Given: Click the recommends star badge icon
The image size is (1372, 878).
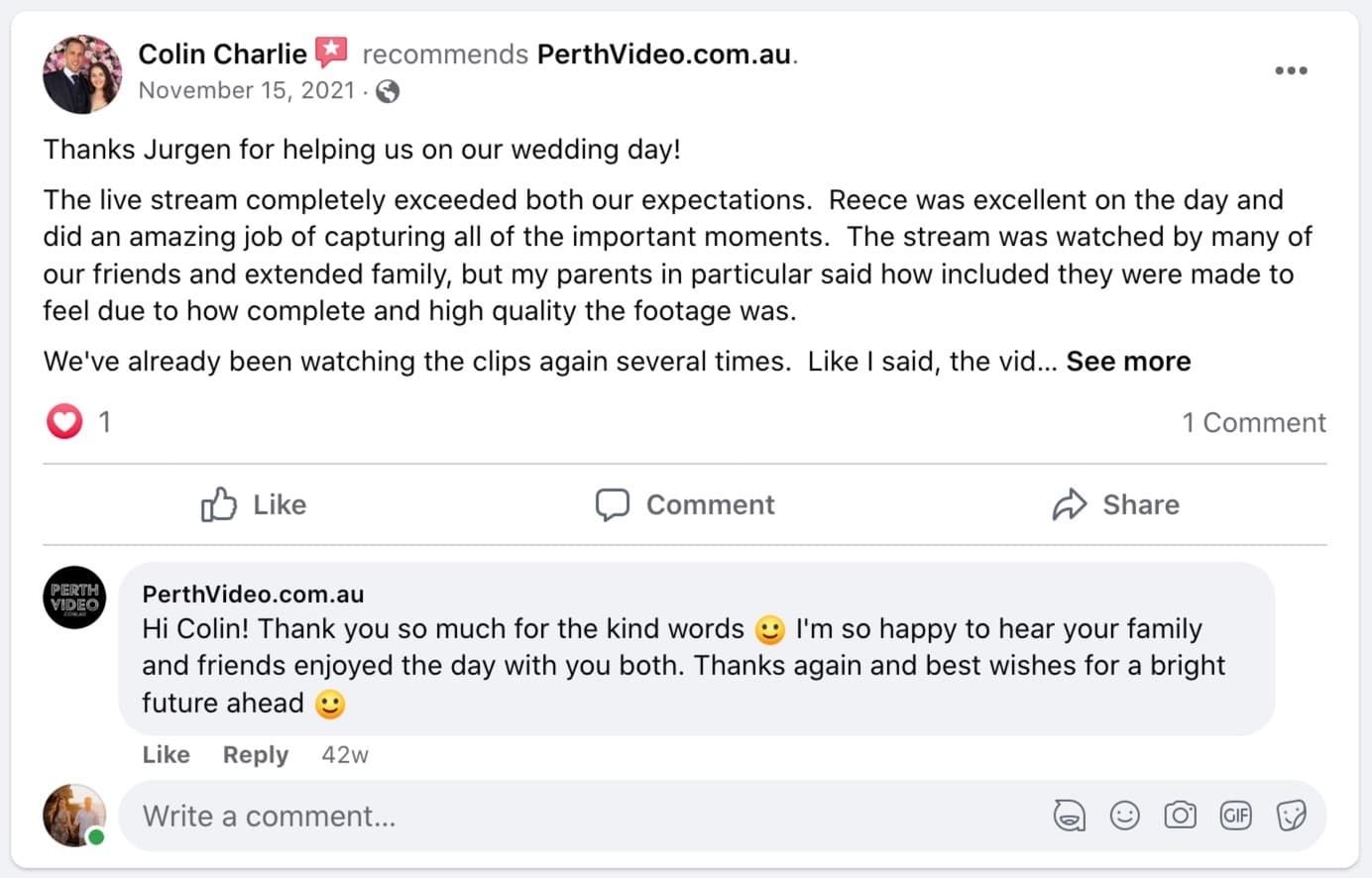Looking at the screenshot, I should coord(331,52).
